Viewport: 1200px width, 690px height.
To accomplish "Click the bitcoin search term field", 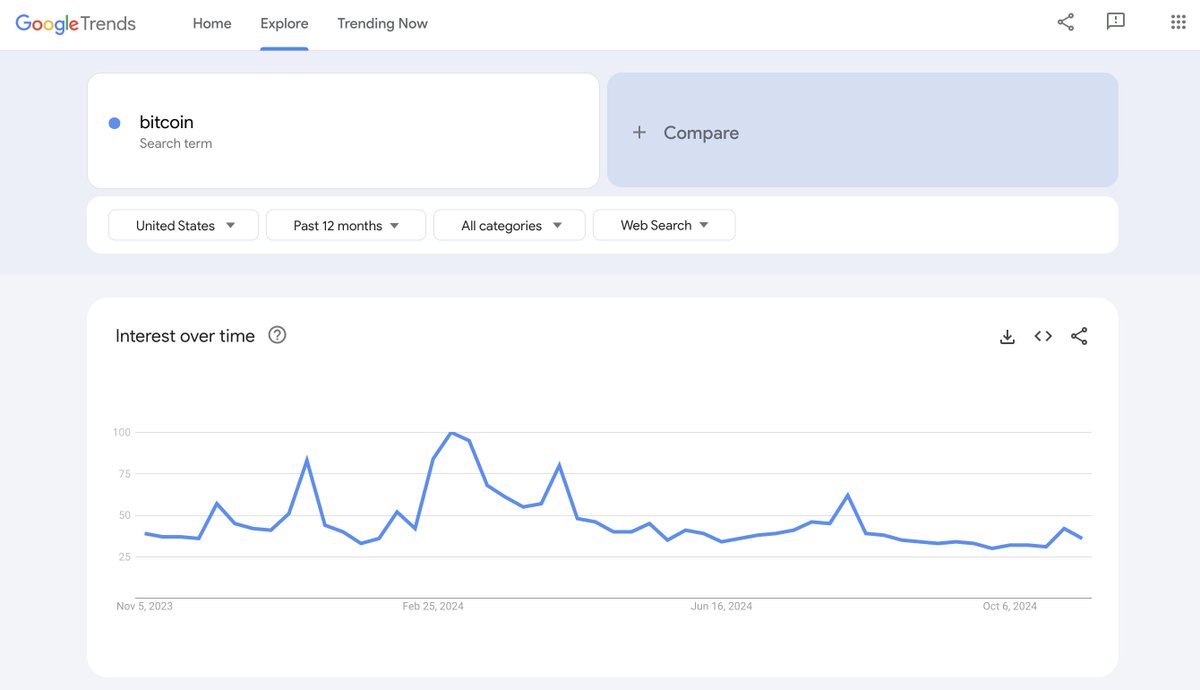I will click(343, 130).
